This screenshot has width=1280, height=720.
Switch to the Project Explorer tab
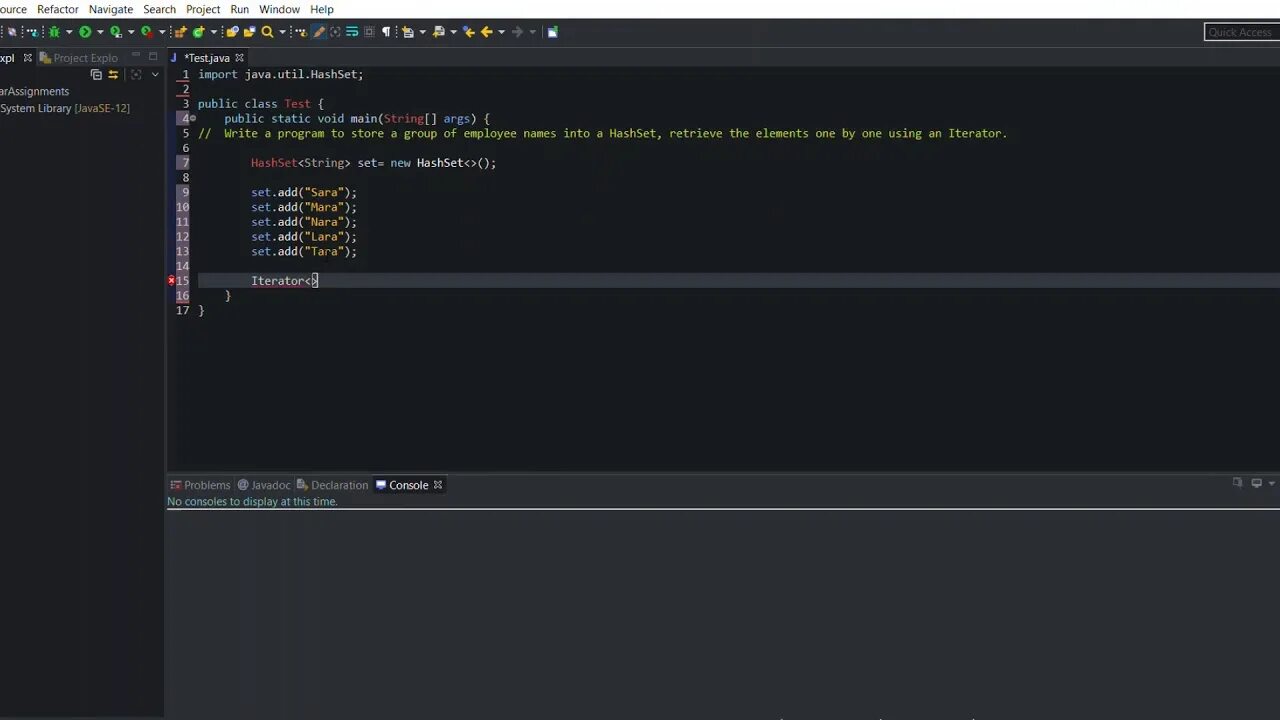pyautogui.click(x=79, y=58)
